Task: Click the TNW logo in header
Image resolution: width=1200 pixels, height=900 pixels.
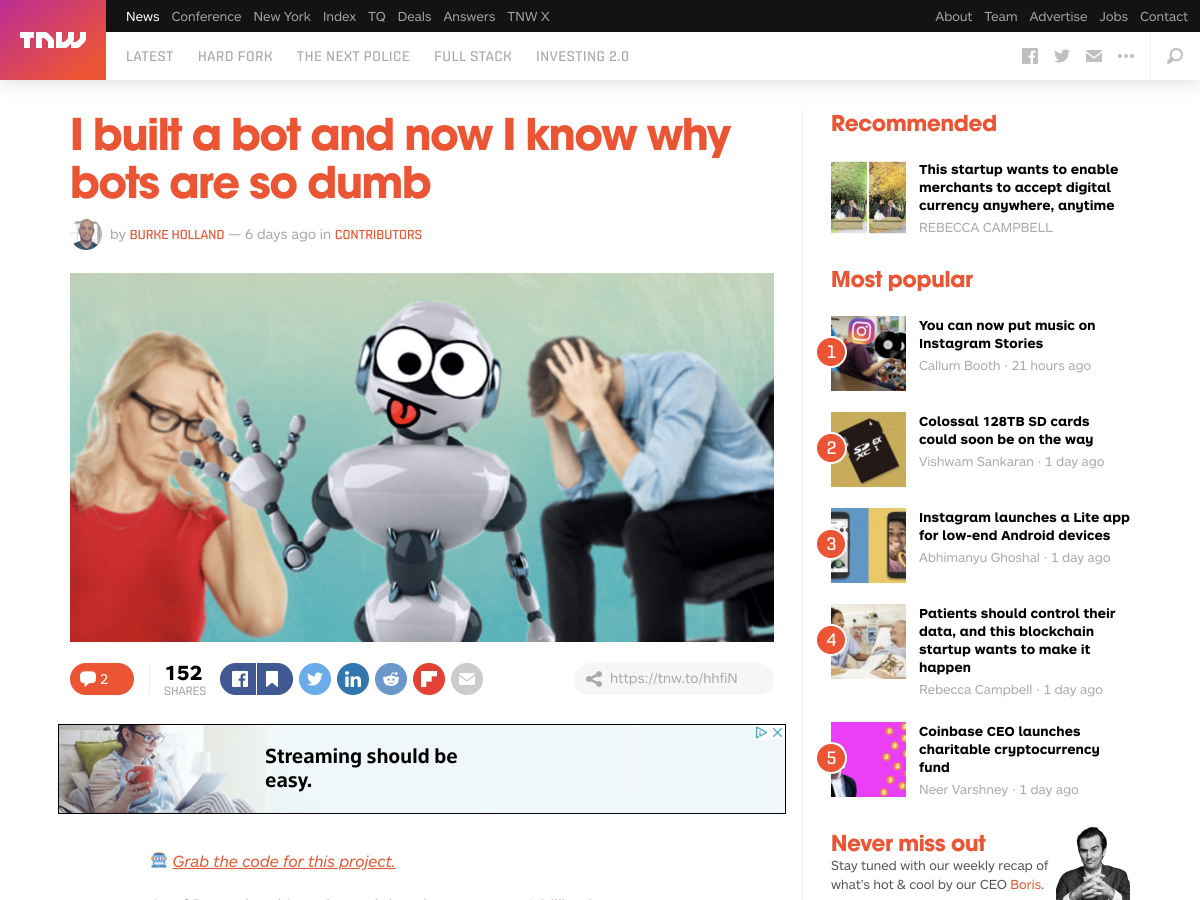Action: pyautogui.click(x=53, y=40)
